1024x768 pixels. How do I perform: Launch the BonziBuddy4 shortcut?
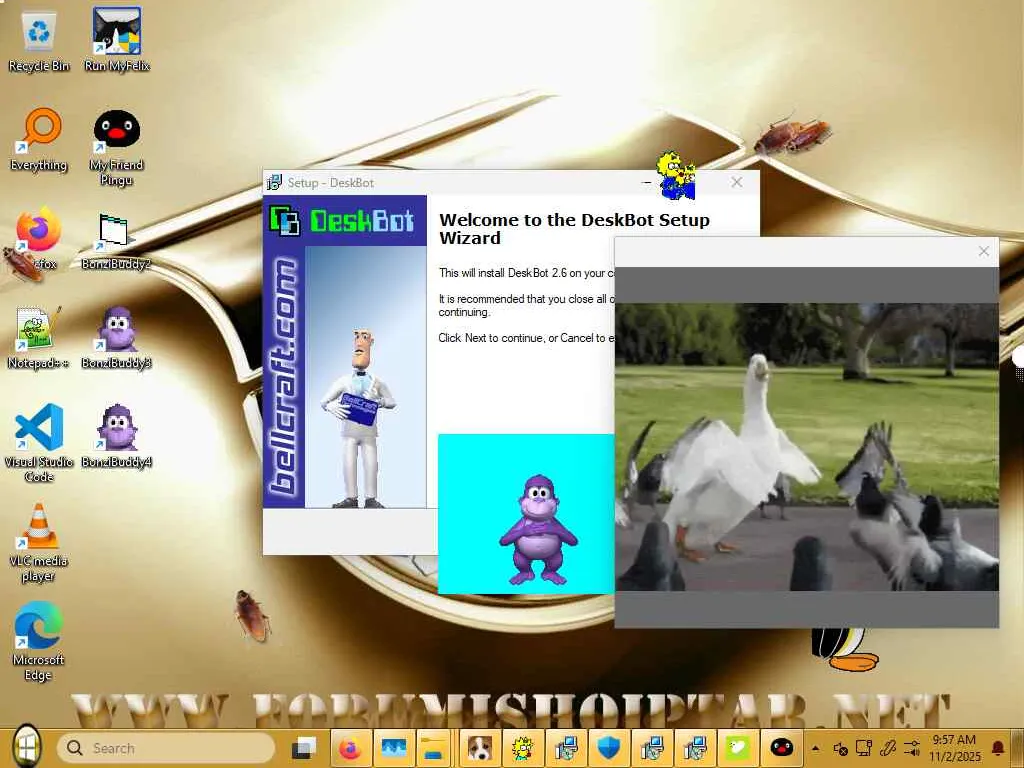(117, 436)
